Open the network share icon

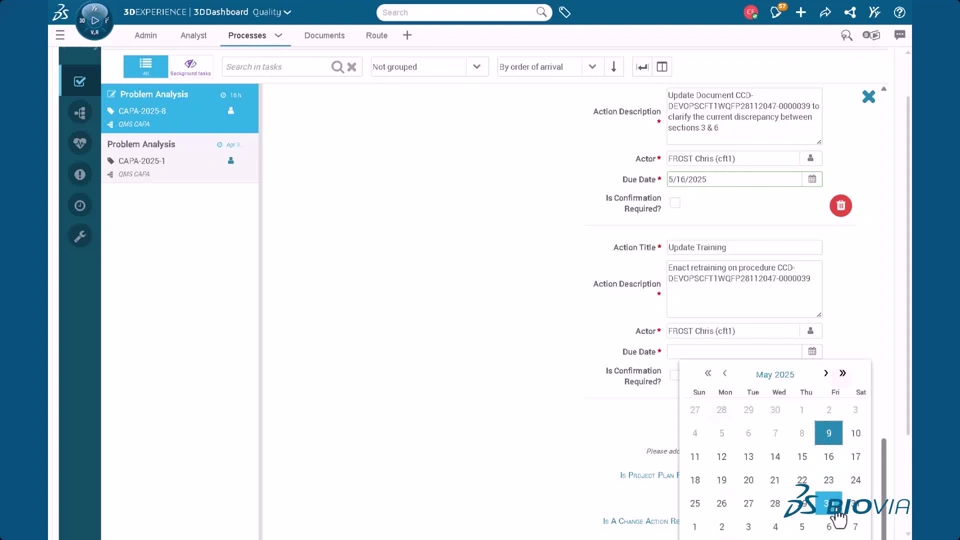coord(850,12)
